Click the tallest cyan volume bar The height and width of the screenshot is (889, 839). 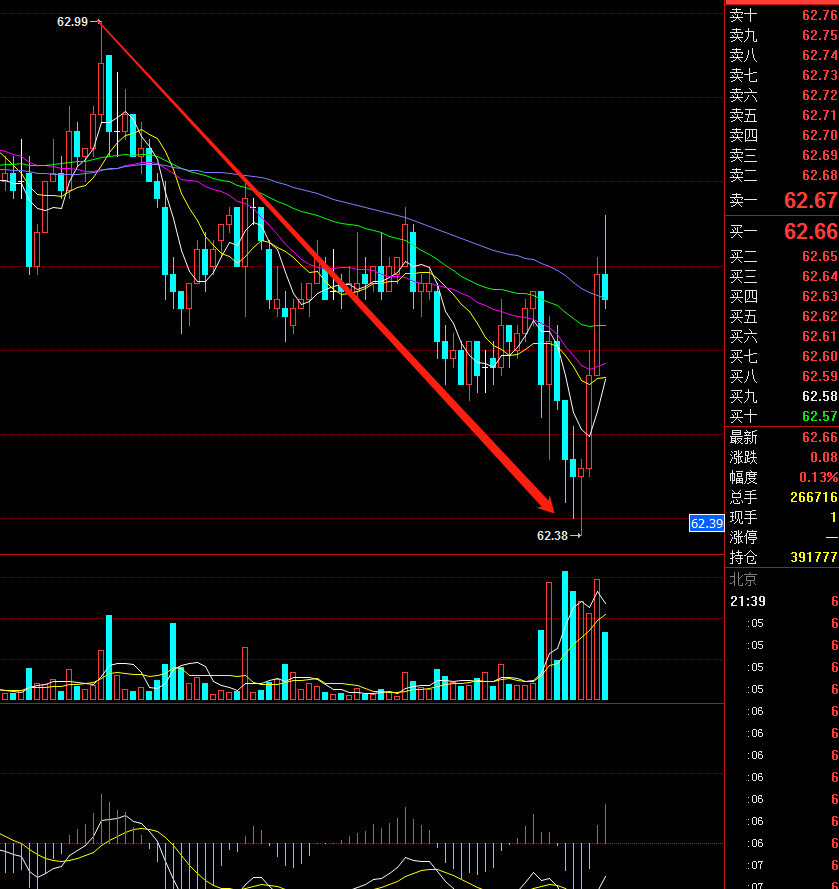565,636
